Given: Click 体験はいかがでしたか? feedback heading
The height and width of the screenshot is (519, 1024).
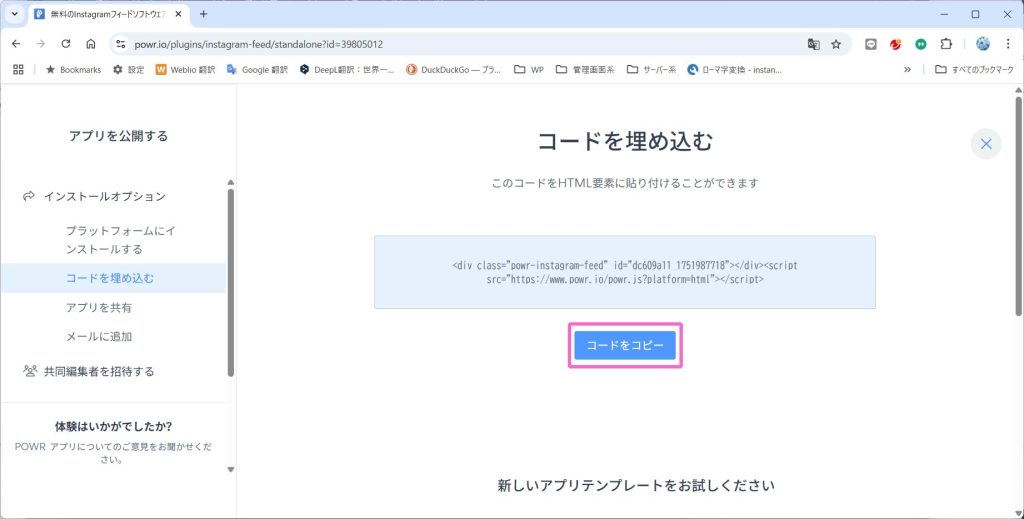Looking at the screenshot, I should point(113,426).
